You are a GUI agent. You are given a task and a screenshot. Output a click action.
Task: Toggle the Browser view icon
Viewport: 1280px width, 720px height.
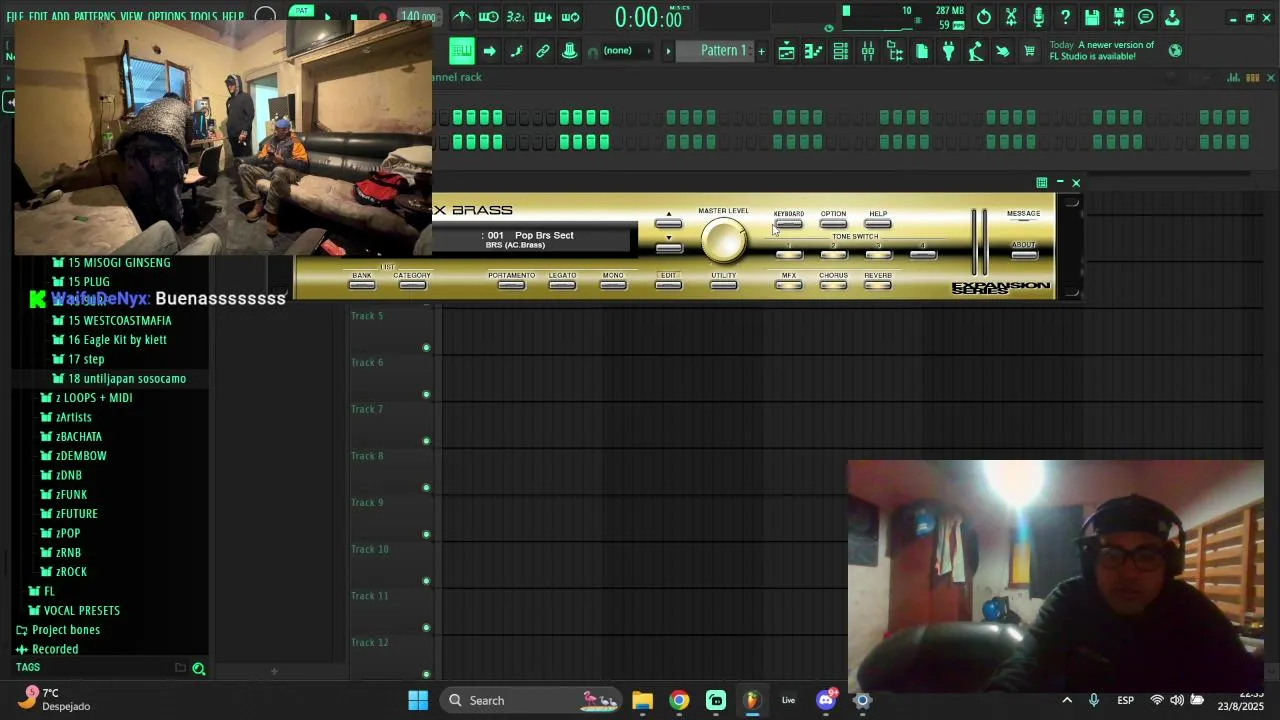pyautogui.click(x=895, y=52)
